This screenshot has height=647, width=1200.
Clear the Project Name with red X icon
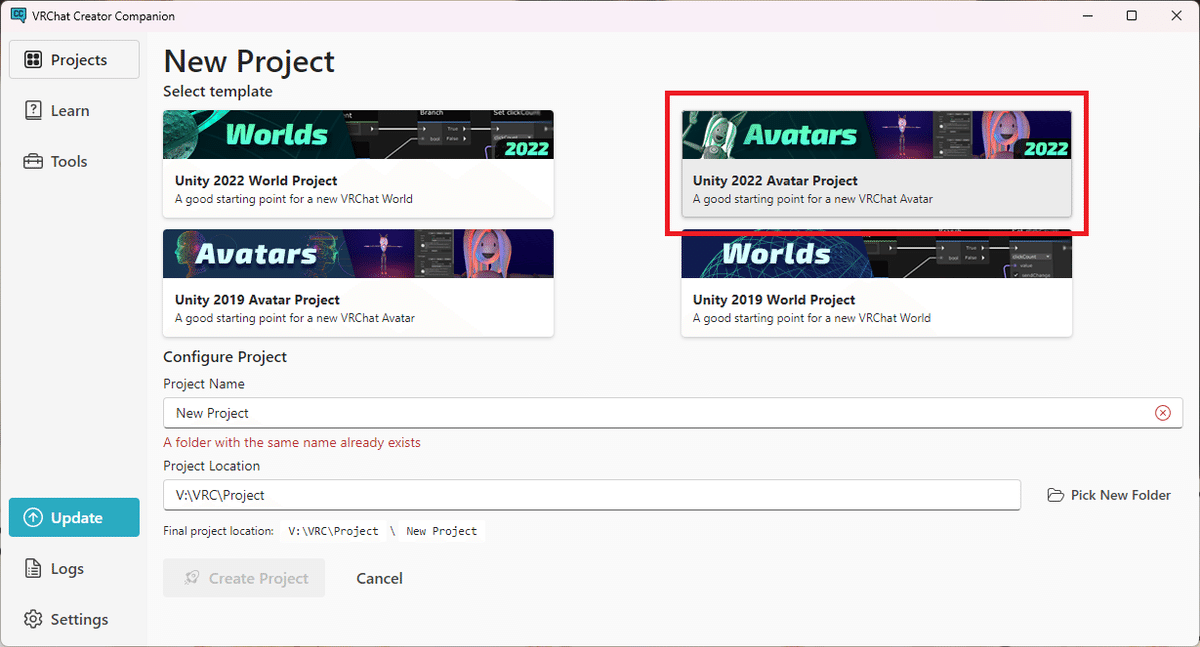(x=1163, y=413)
